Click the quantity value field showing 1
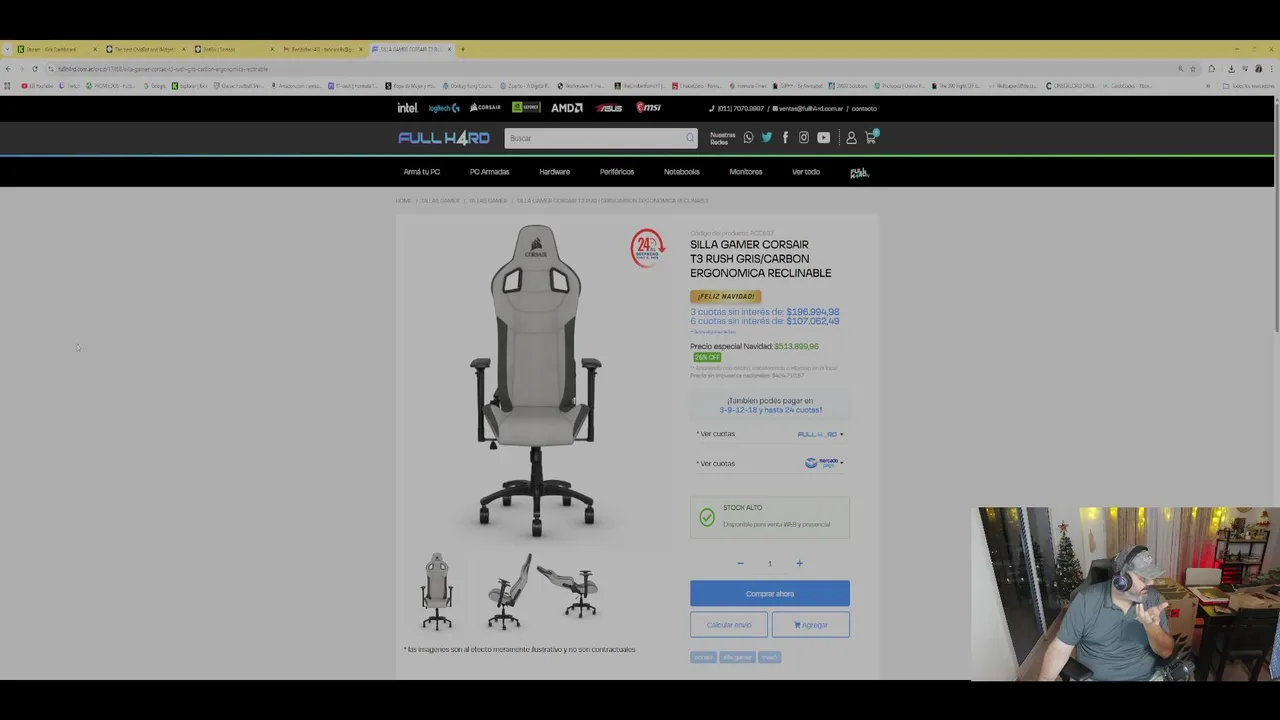 point(770,563)
